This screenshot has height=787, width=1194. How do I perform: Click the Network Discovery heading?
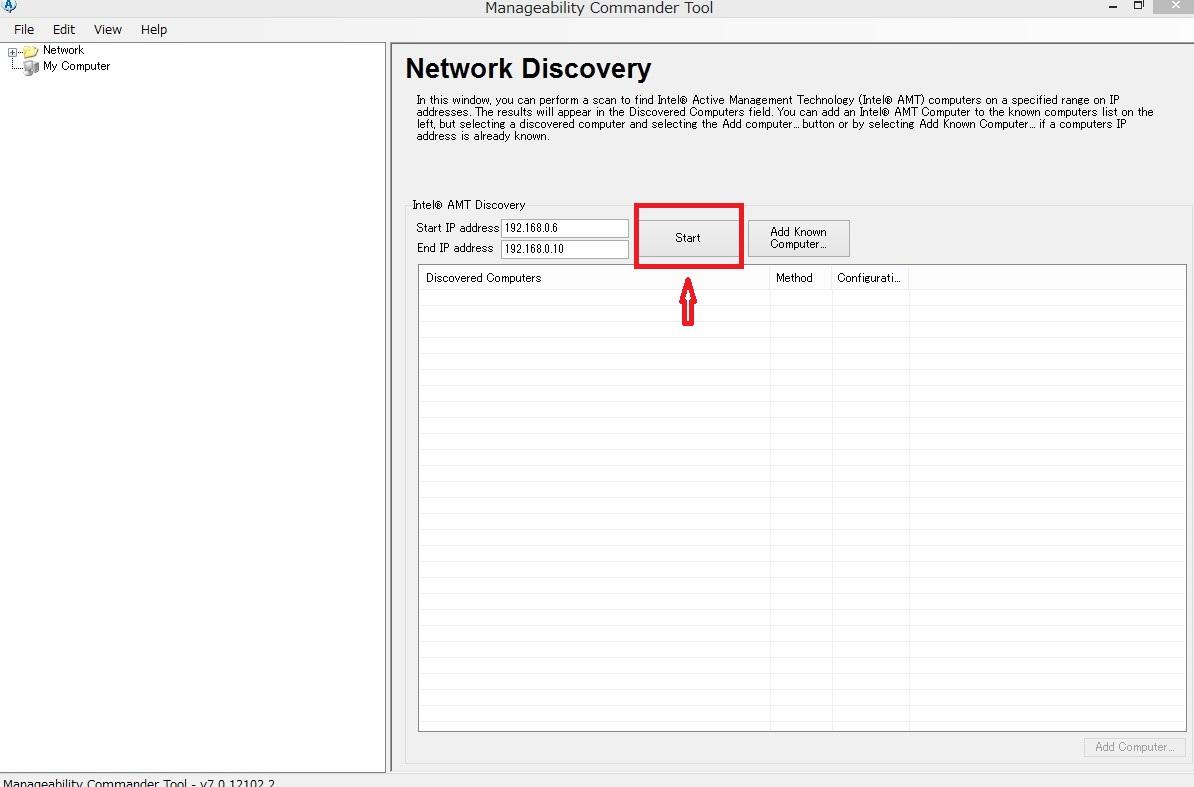pyautogui.click(x=528, y=69)
